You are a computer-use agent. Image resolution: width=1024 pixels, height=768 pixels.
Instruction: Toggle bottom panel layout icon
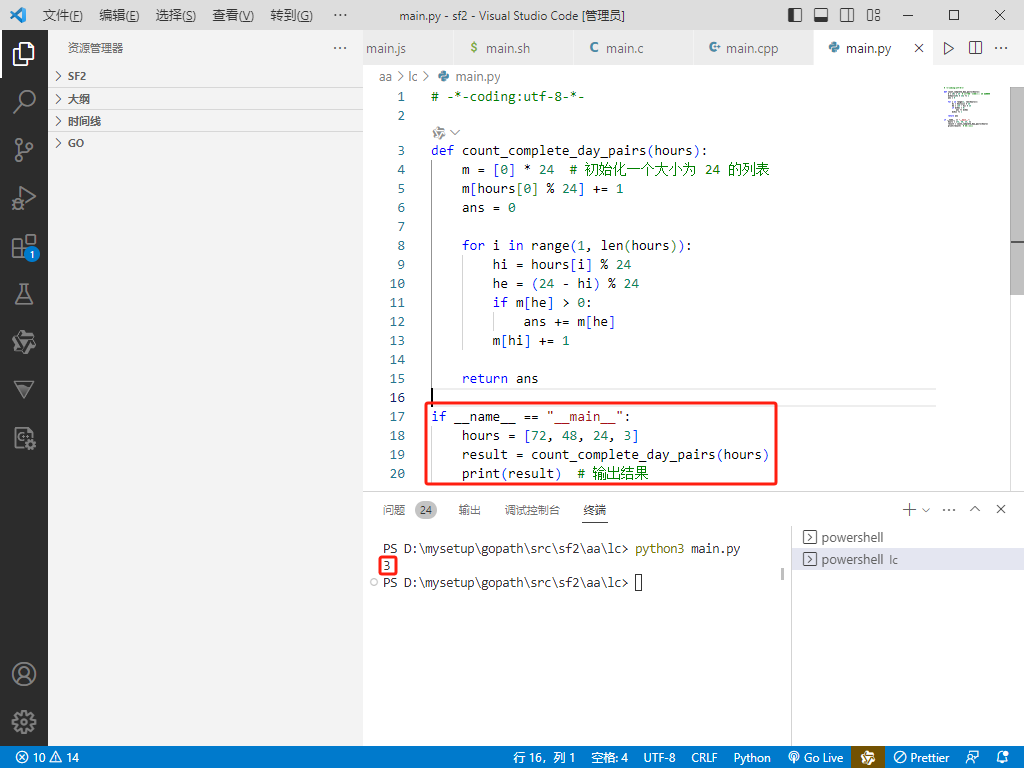821,15
